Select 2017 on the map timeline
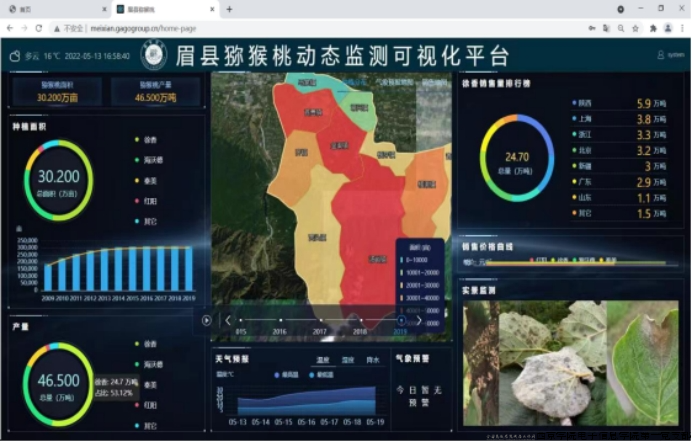The width and height of the screenshot is (692, 442). click(x=319, y=321)
